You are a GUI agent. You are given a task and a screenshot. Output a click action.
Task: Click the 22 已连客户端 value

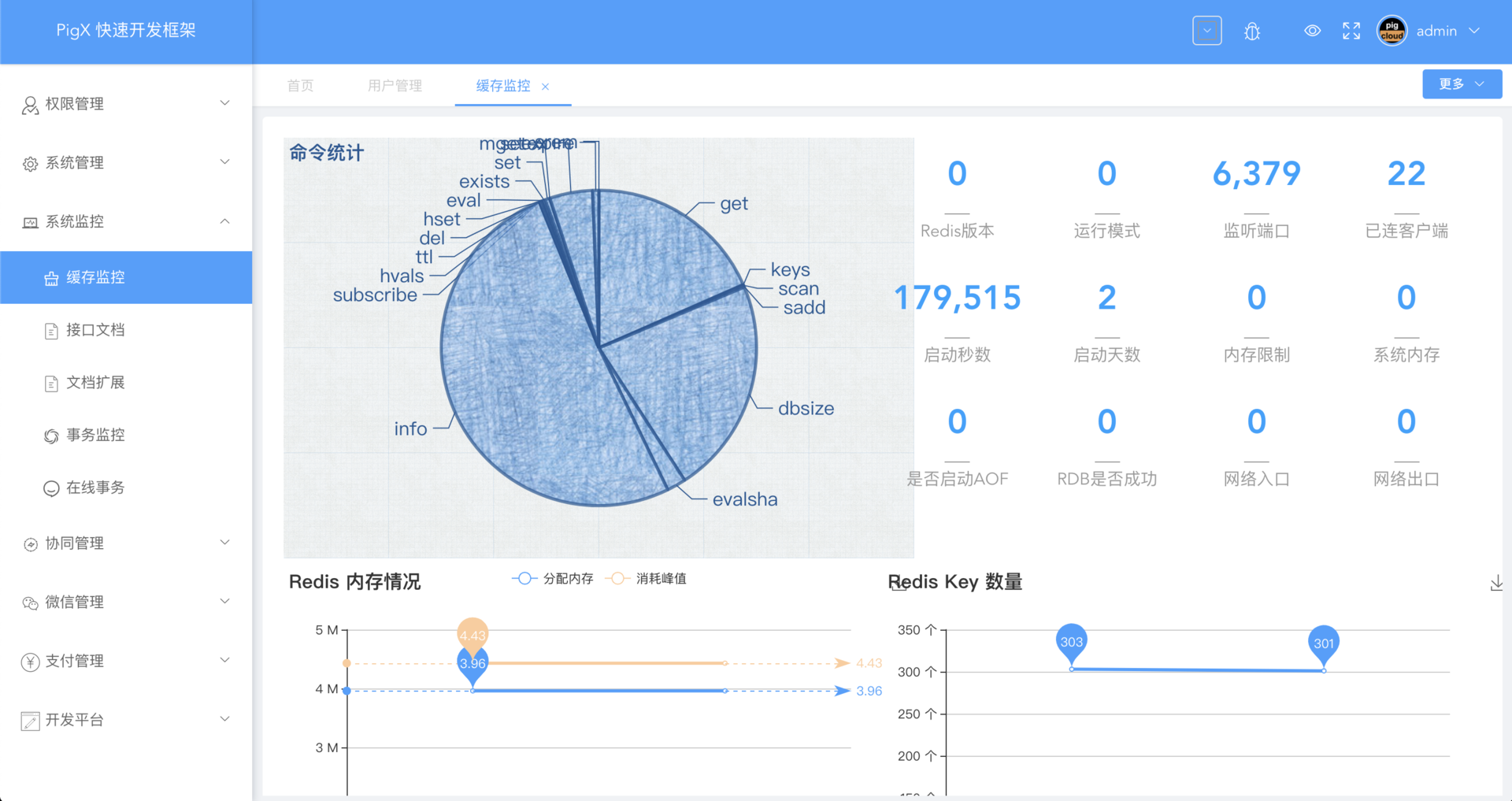1406,174
